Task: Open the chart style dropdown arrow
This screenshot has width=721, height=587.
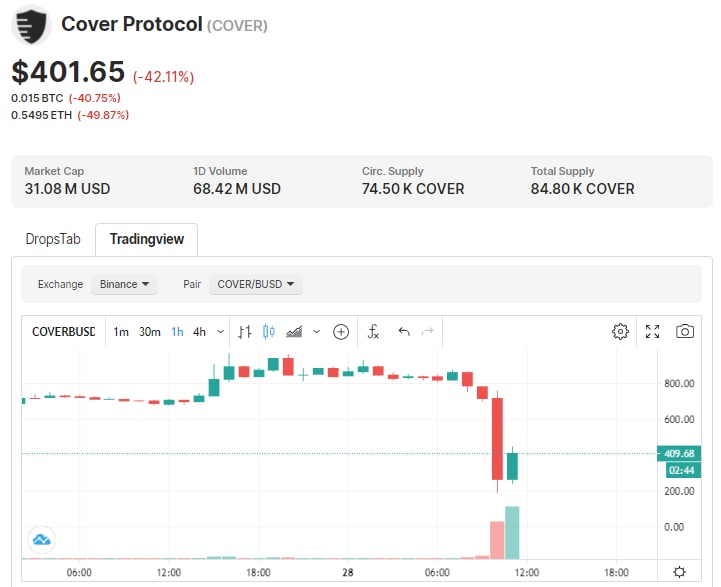Action: (x=316, y=331)
